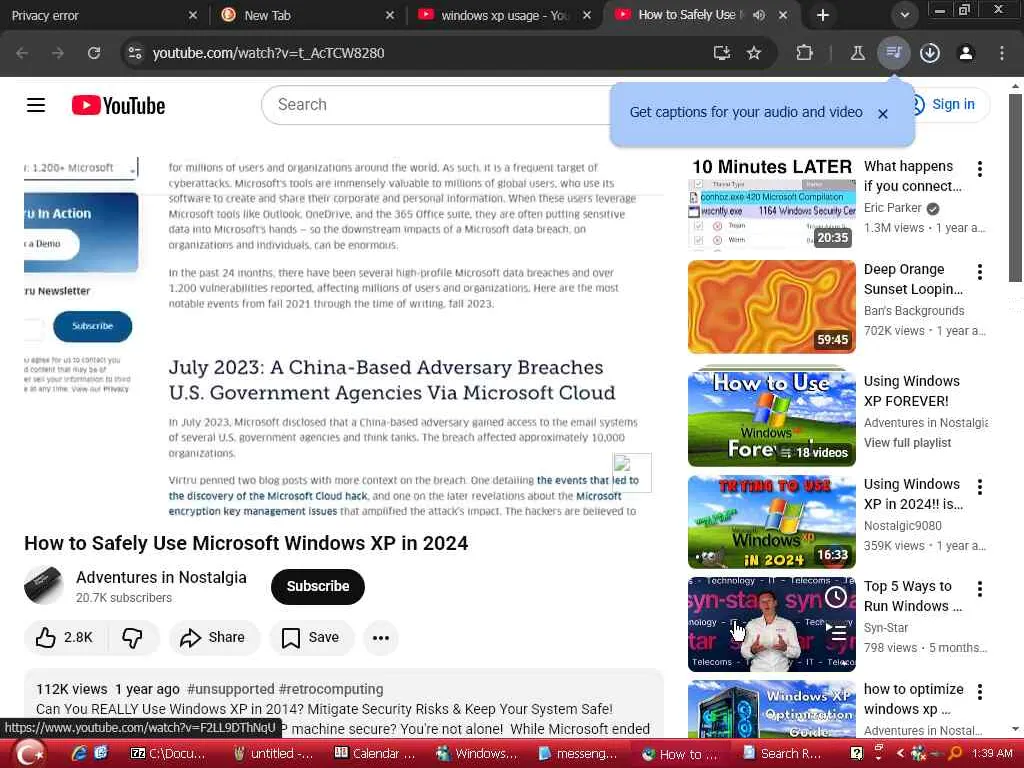Open Internet Explorer from quick launch
Viewport: 1024px width, 768px height.
[80, 753]
